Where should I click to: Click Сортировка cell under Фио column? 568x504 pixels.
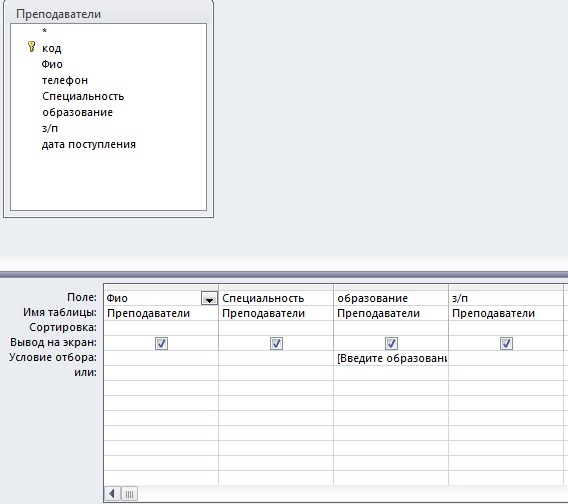pyautogui.click(x=161, y=328)
